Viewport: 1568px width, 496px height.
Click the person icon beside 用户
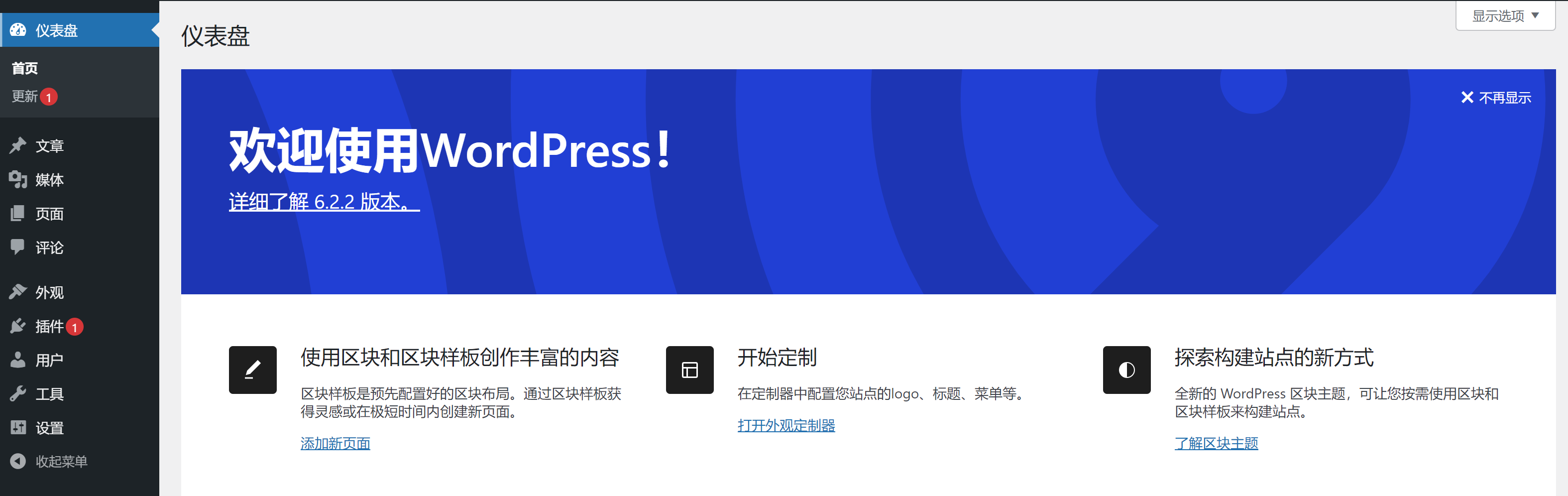coord(18,360)
